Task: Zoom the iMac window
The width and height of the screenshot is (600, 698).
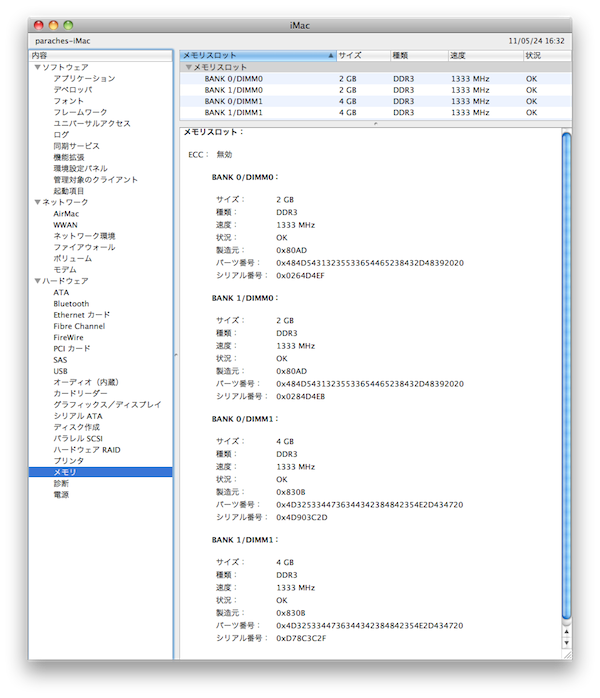Action: pyautogui.click(x=68, y=25)
